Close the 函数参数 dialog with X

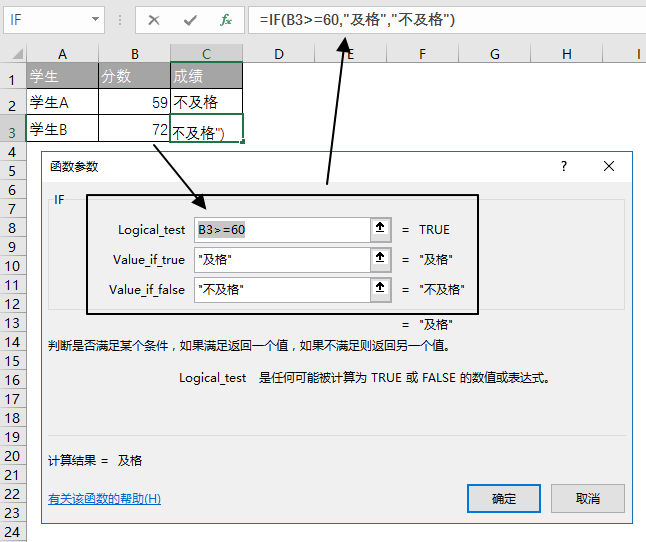click(608, 167)
